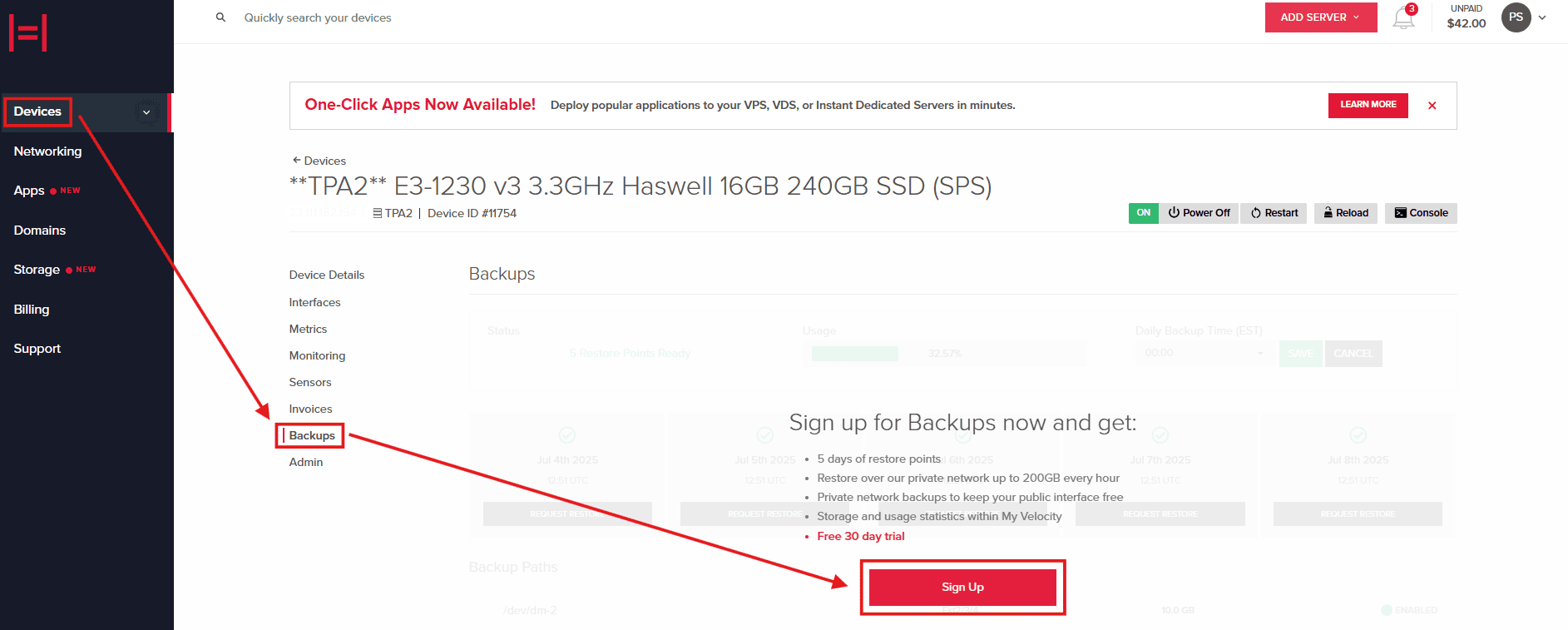
Task: Open the ADD SERVER dropdown
Action: pos(1320,17)
